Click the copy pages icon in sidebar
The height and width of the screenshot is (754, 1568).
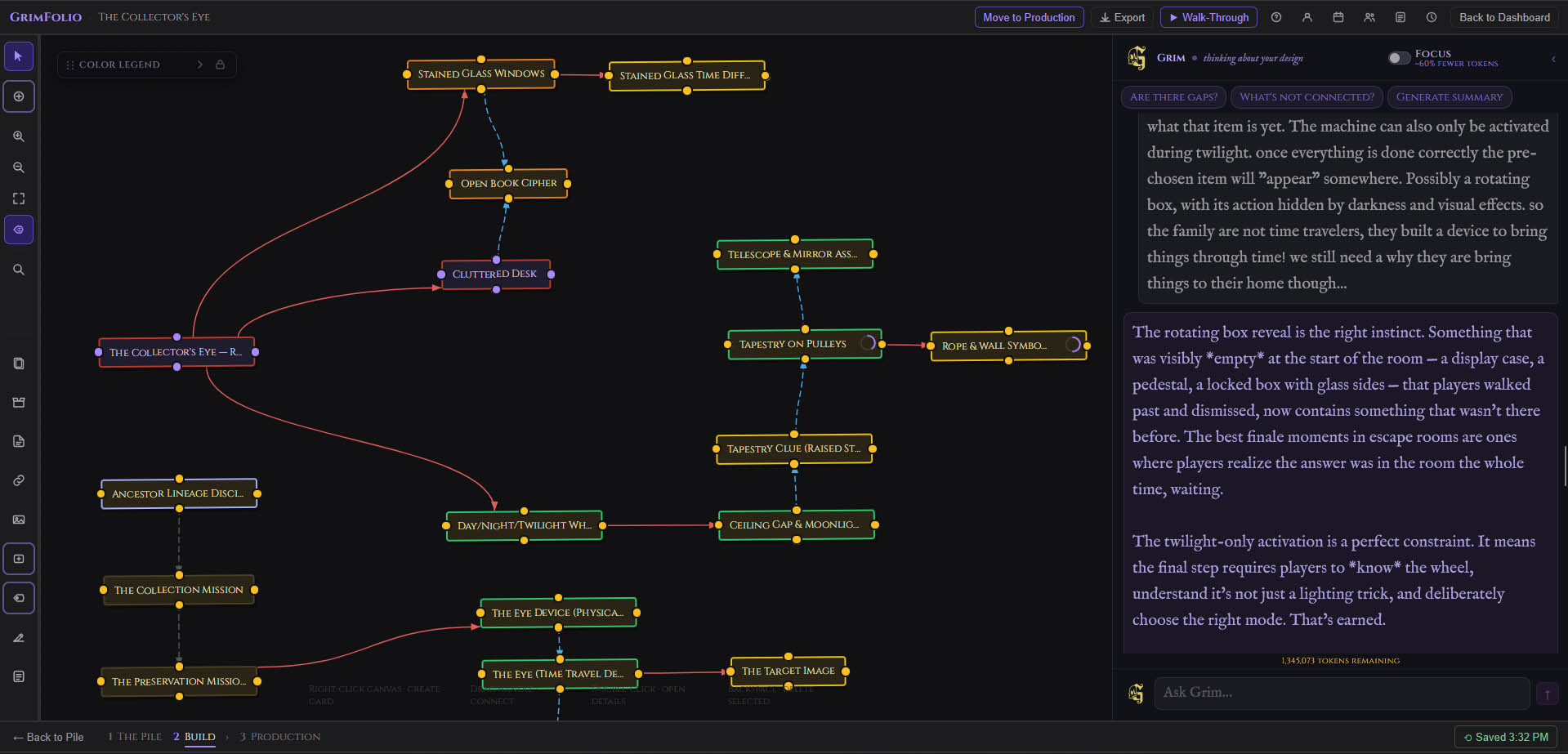[19, 364]
